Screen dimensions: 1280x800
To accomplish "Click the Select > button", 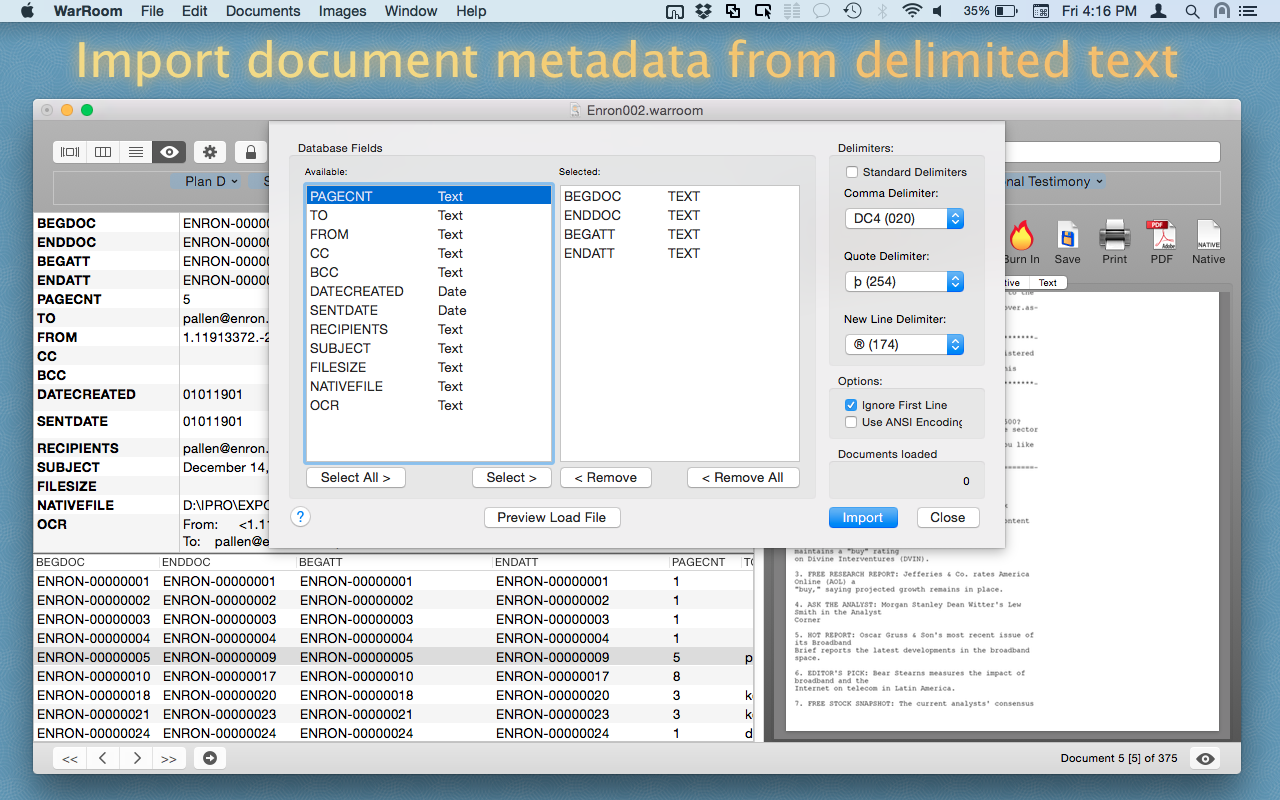I will [x=511, y=478].
